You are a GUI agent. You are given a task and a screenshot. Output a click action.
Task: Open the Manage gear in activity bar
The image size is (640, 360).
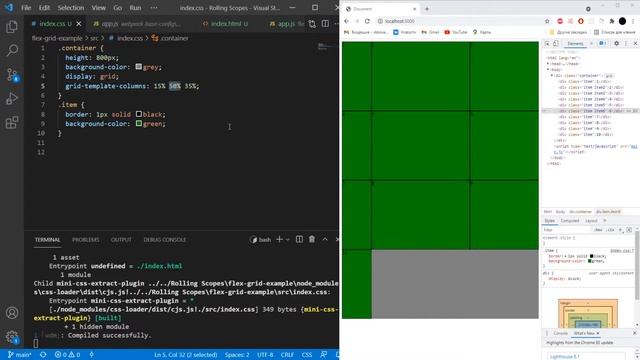[12, 337]
